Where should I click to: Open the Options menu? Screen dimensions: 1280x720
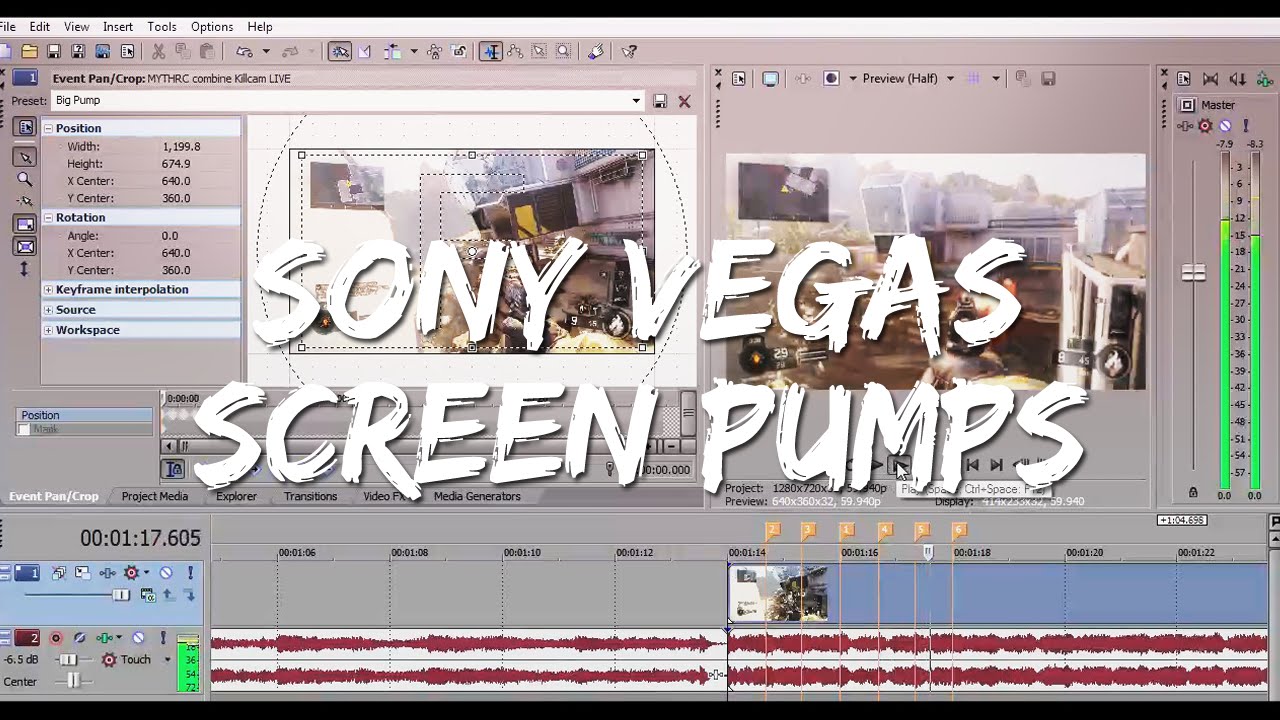coord(211,27)
